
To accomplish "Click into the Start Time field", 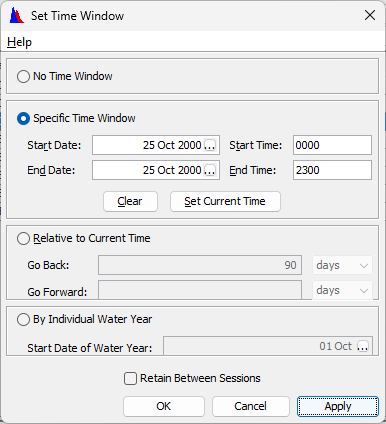I will click(332, 145).
